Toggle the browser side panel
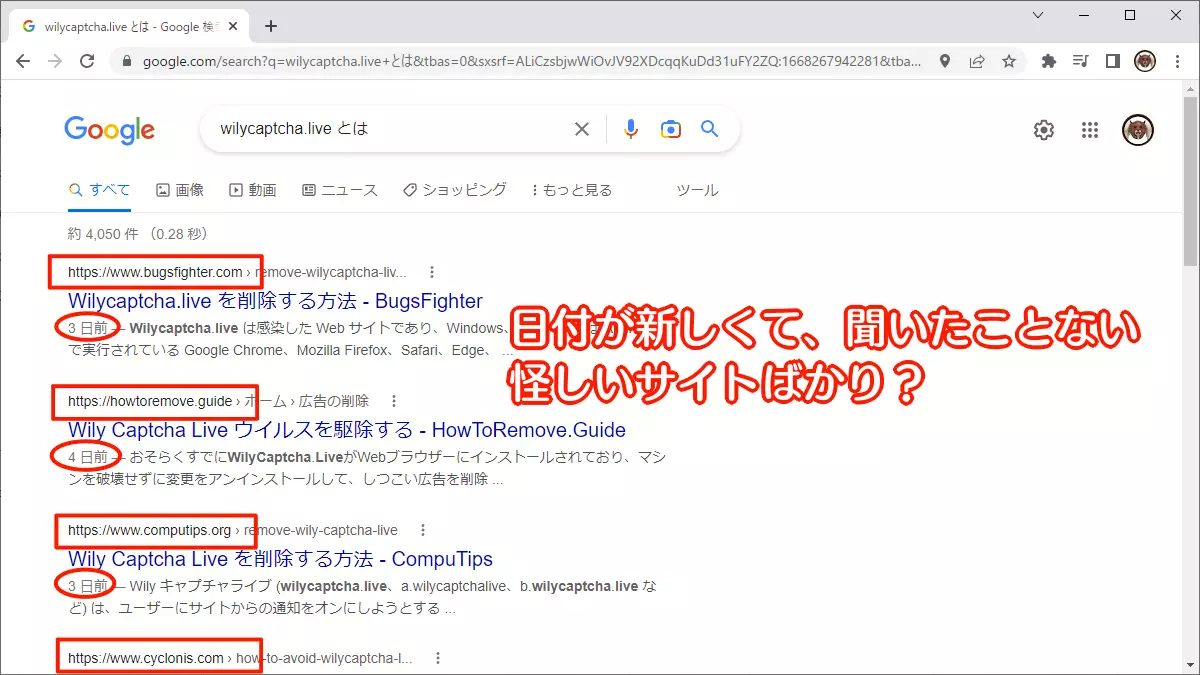 tap(1112, 61)
